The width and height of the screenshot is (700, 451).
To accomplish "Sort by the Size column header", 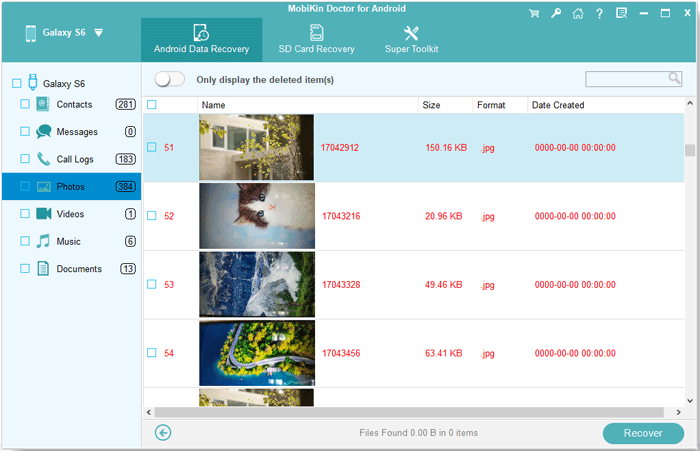I will coord(431,105).
